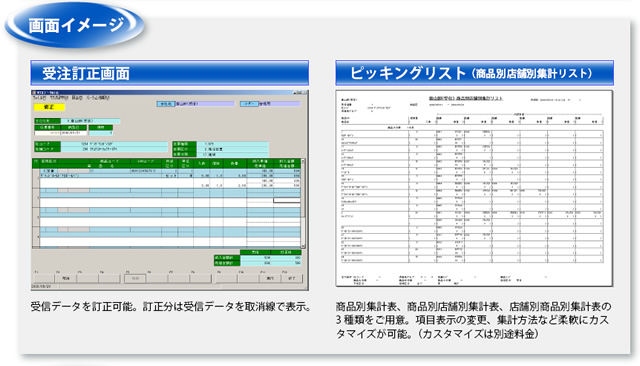Click the purple field beside 担当 label at top right
The image size is (640, 366).
[280, 104]
